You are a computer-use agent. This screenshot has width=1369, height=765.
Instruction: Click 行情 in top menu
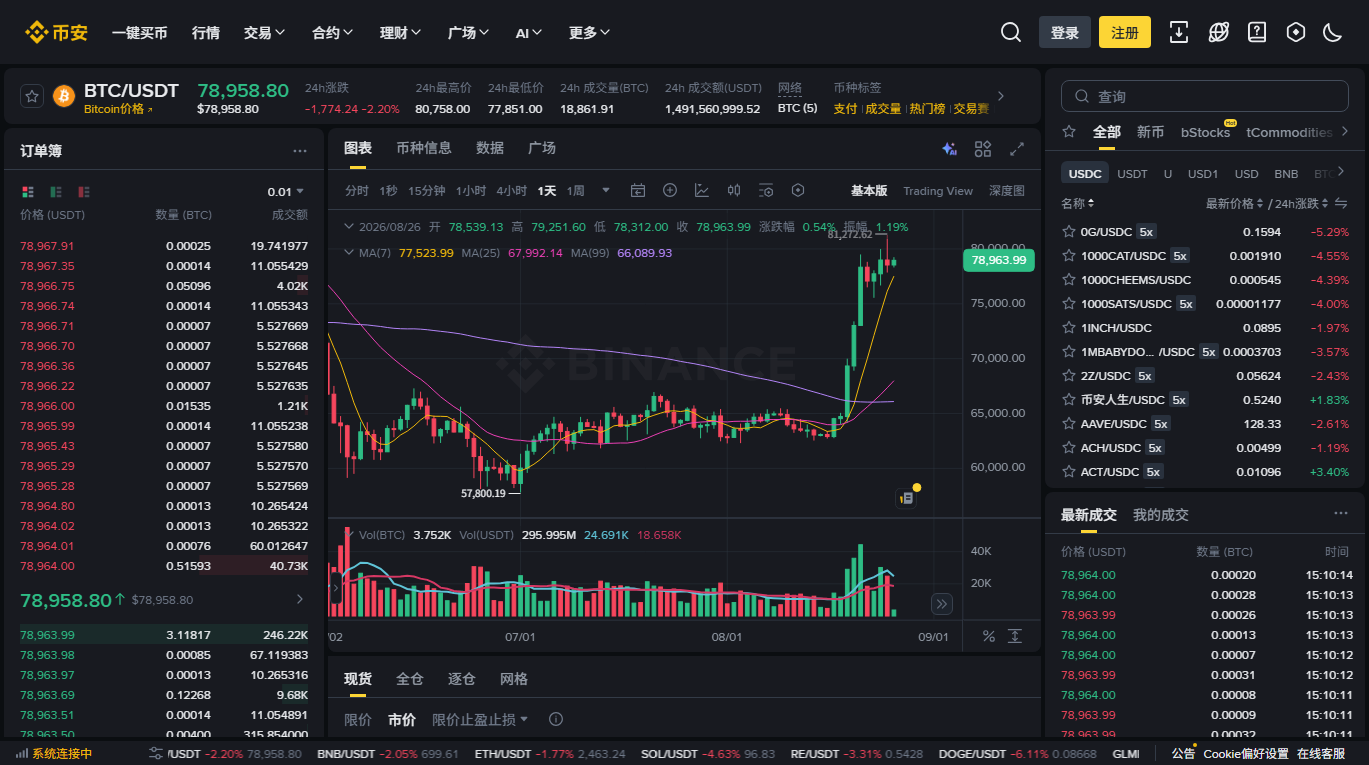[x=206, y=33]
